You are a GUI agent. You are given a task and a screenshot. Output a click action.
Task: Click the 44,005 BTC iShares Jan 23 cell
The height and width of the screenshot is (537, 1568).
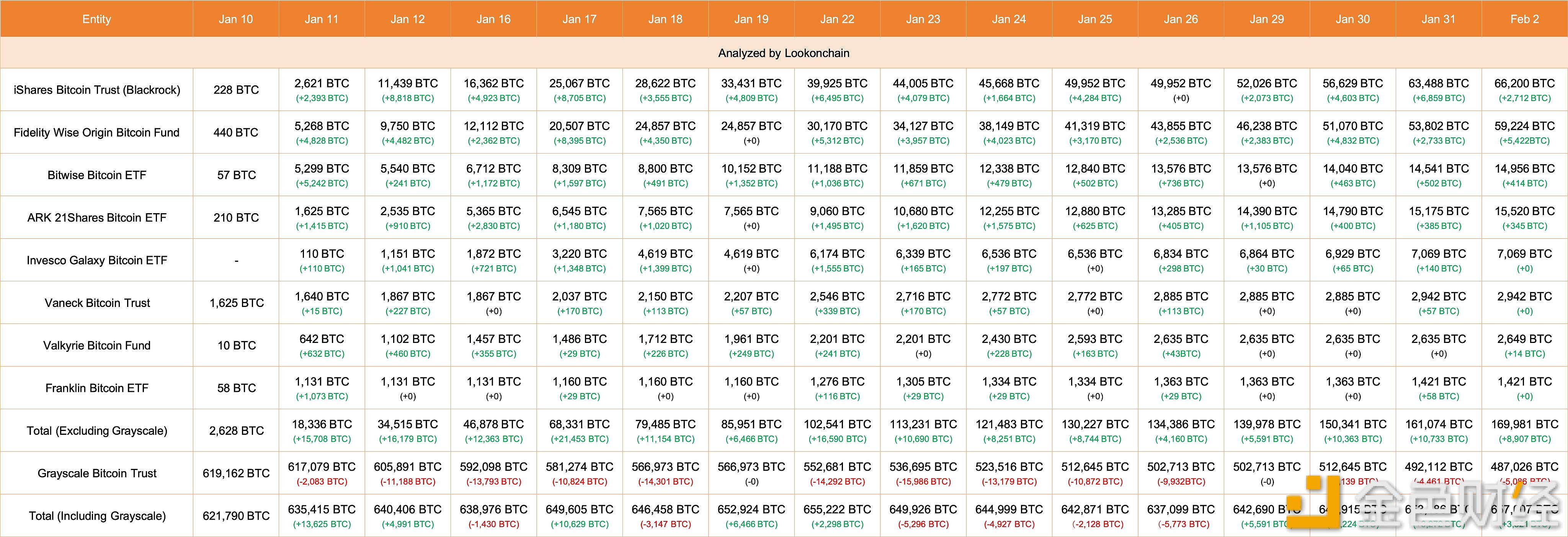click(923, 90)
